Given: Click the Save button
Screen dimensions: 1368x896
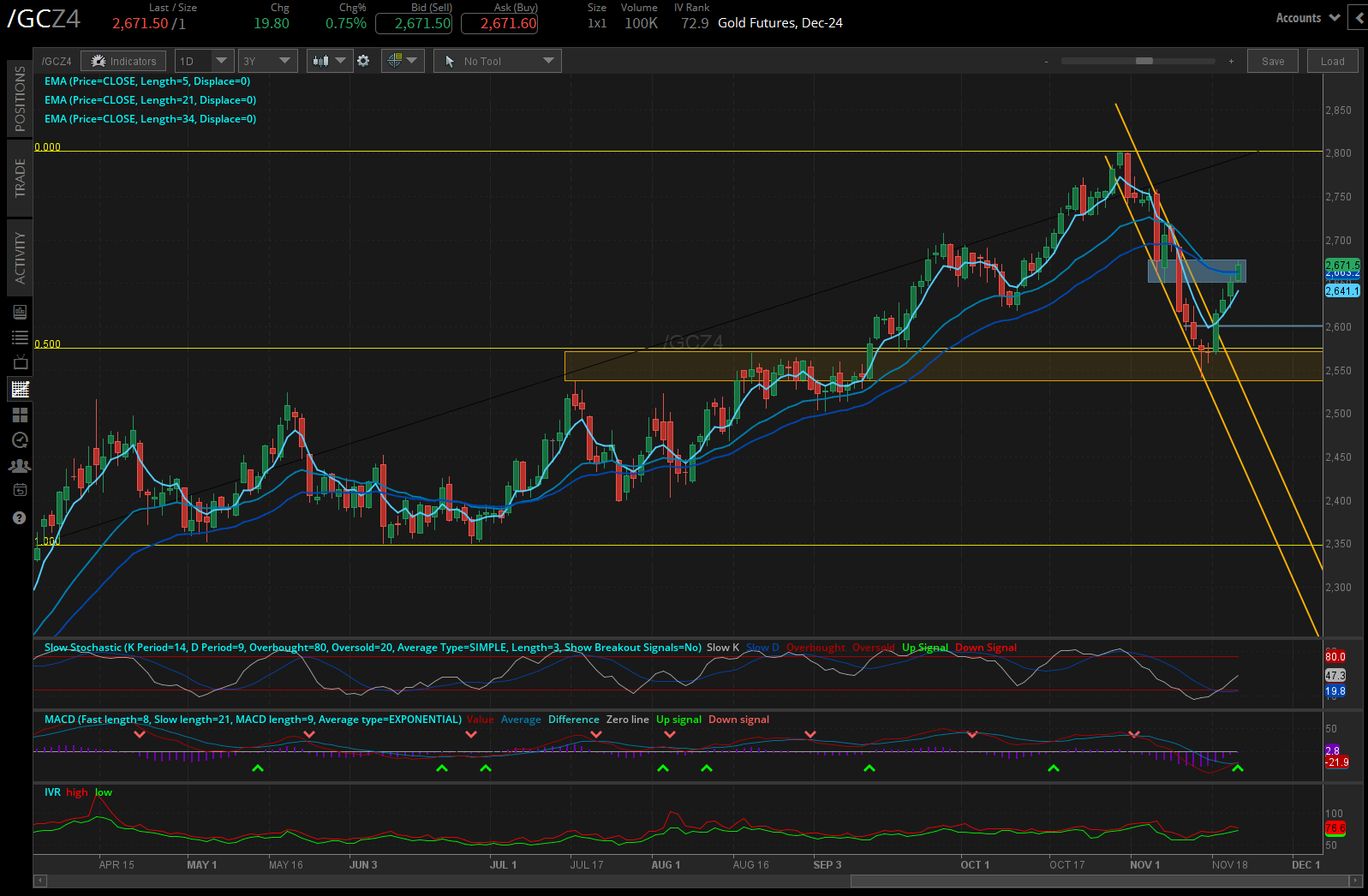Looking at the screenshot, I should coord(1272,61).
